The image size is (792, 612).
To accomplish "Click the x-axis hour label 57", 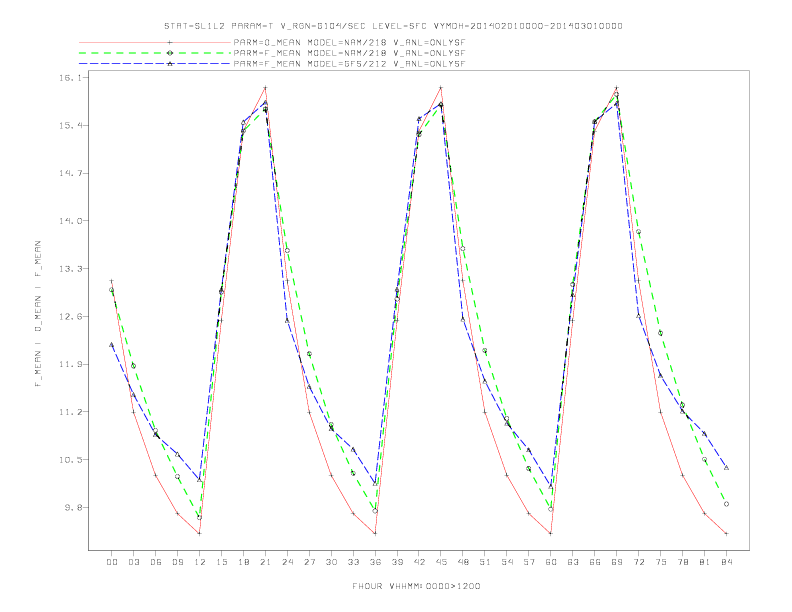I will point(529,562).
